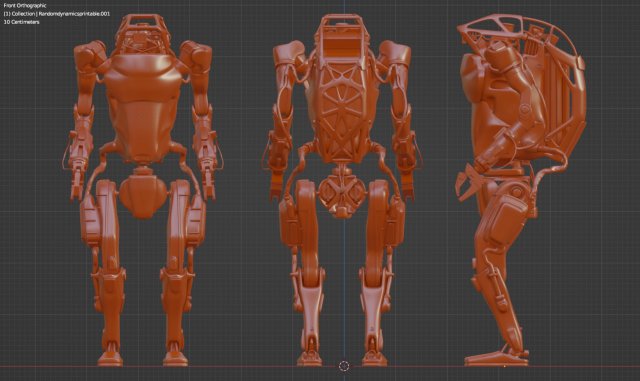Image resolution: width=640 pixels, height=381 pixels.
Task: Click the 3D cursor on the ground line
Action: [344, 366]
